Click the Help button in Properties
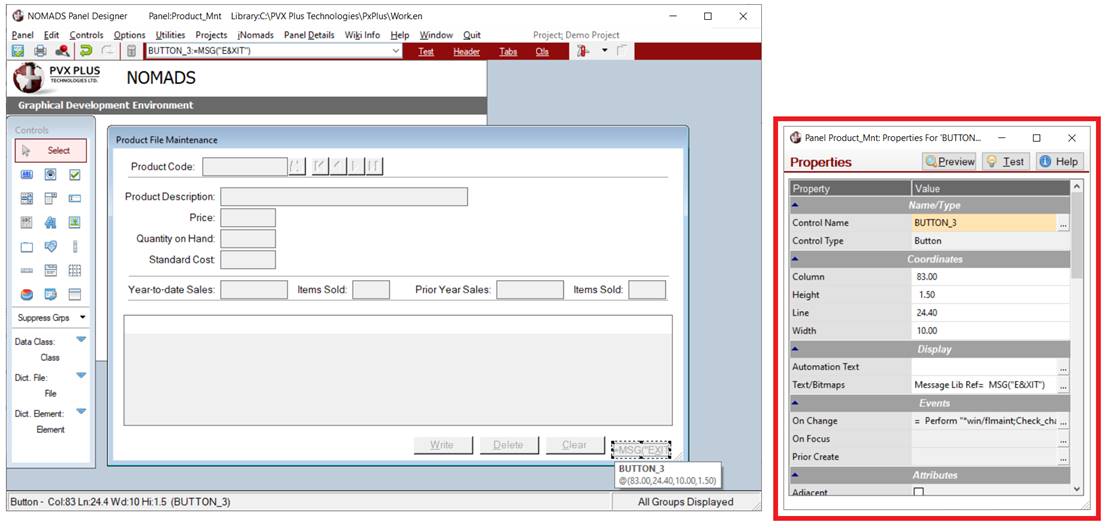 click(1057, 162)
